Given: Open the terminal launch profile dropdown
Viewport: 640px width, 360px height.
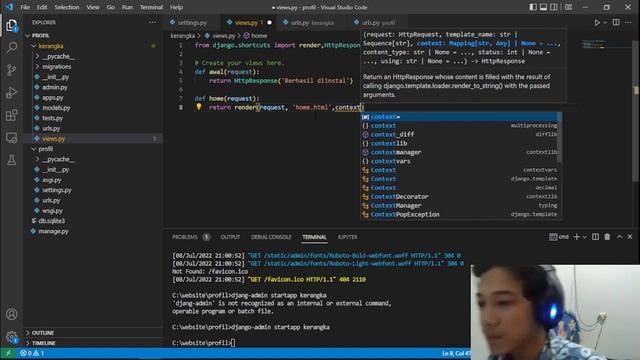Looking at the screenshot, I should (584, 237).
